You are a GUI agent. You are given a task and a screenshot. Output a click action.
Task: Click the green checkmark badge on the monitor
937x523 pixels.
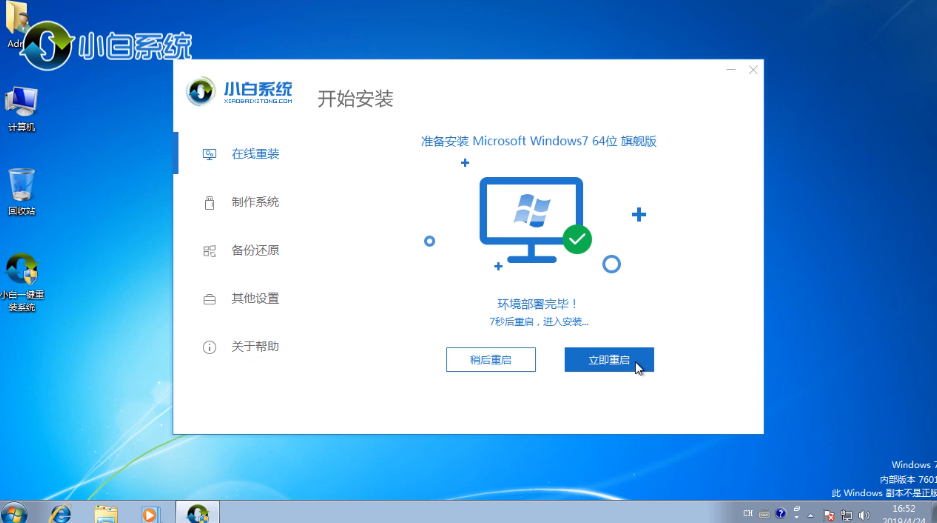pyautogui.click(x=577, y=239)
